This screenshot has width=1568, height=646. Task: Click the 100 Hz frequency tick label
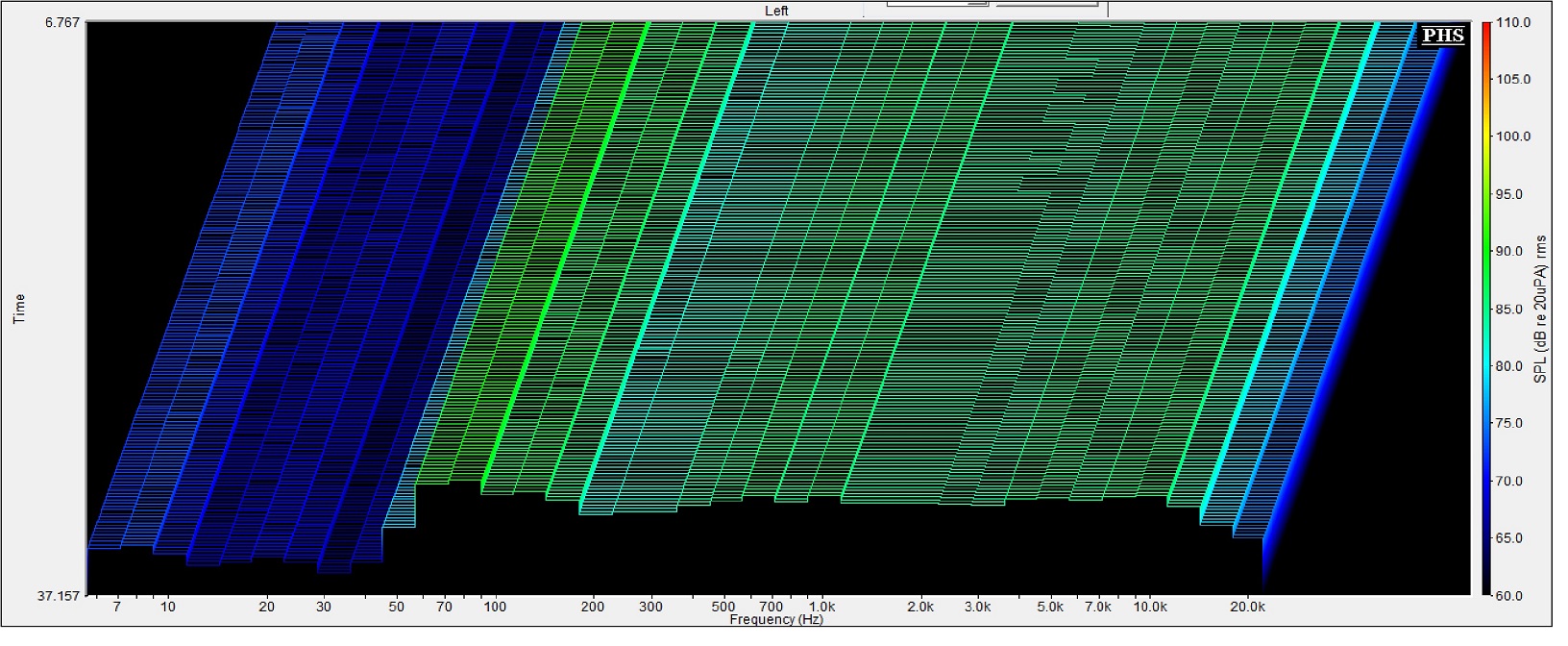pyautogui.click(x=495, y=608)
